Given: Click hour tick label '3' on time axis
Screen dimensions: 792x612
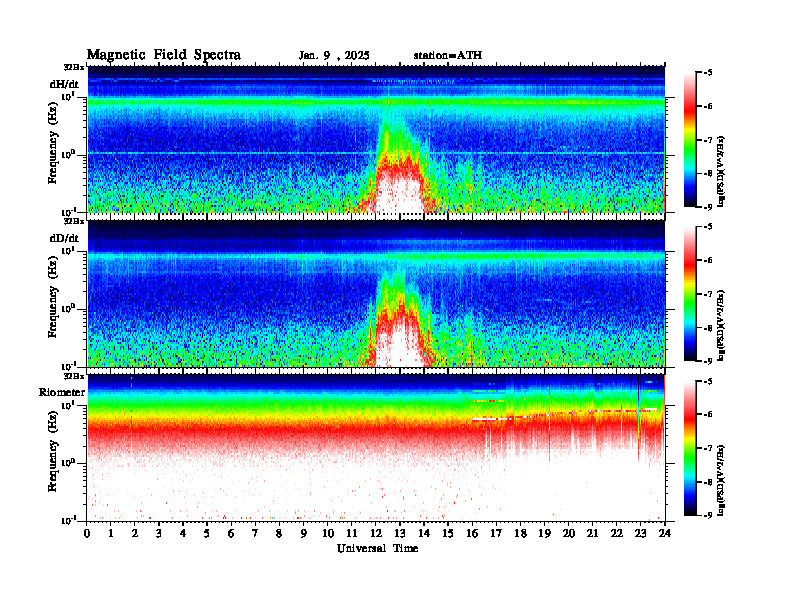Looking at the screenshot, I should click(x=159, y=534).
